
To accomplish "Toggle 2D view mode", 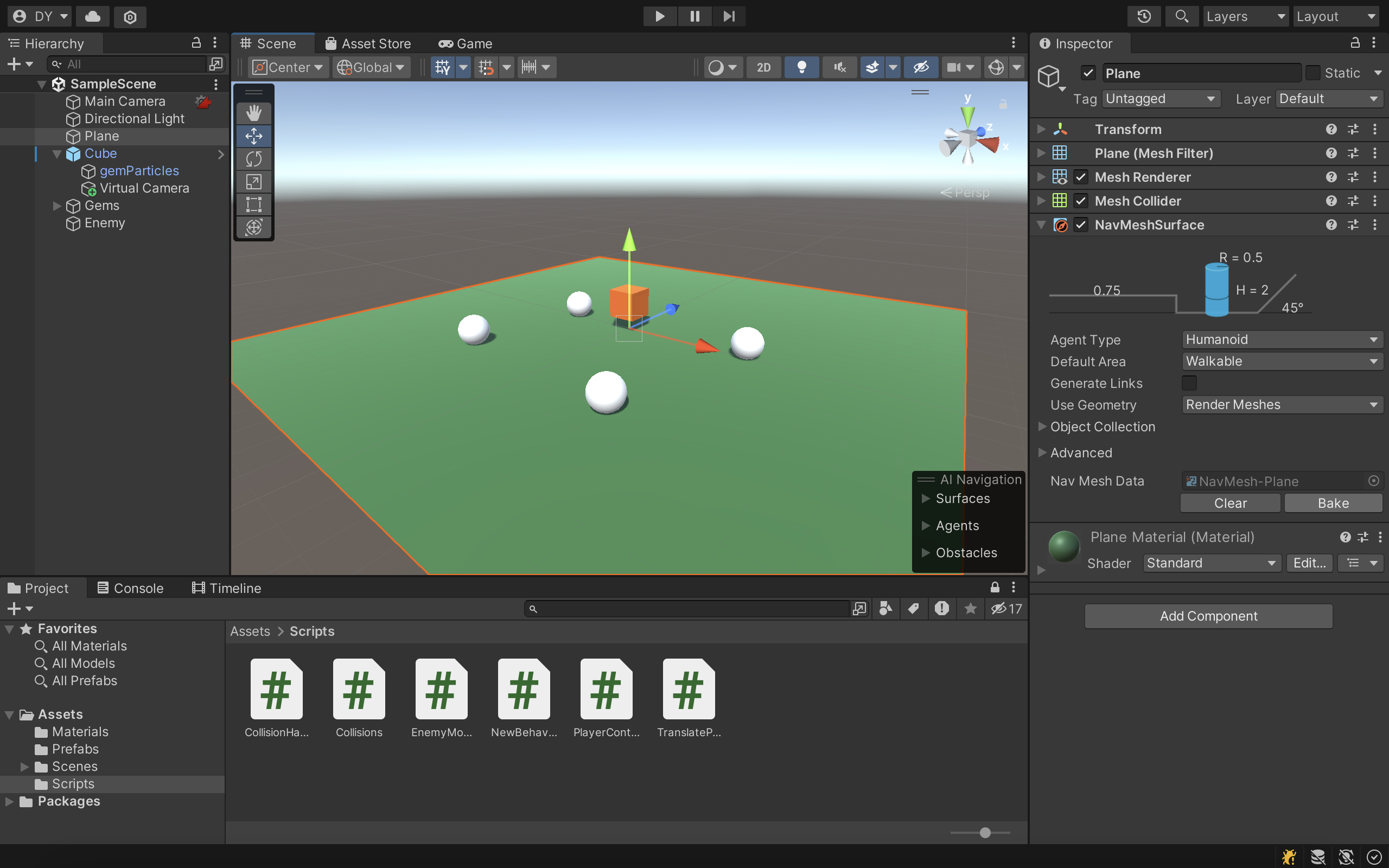I will coord(763,67).
